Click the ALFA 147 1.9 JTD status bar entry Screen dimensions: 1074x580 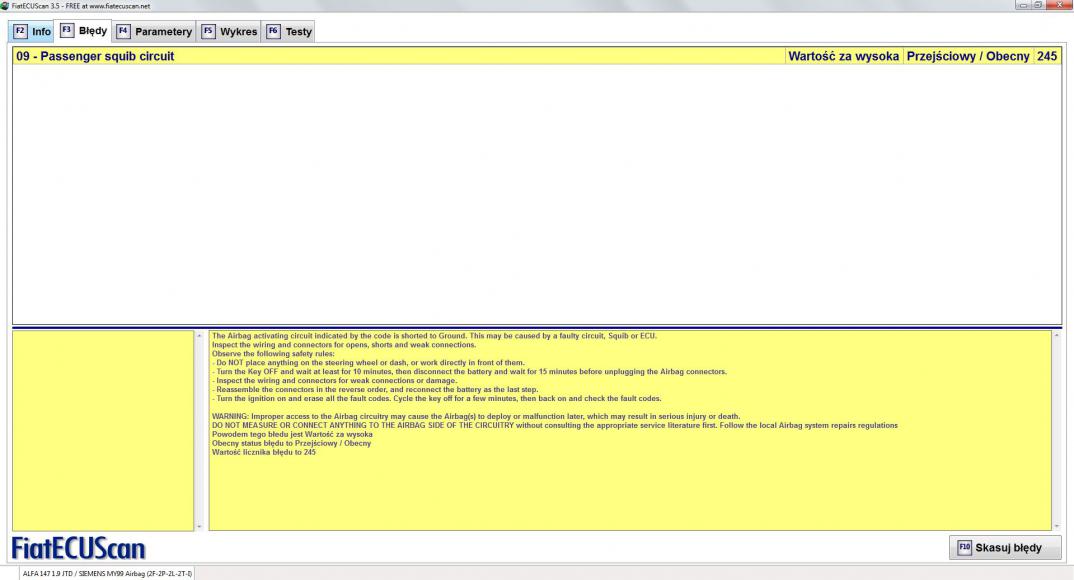(108, 573)
